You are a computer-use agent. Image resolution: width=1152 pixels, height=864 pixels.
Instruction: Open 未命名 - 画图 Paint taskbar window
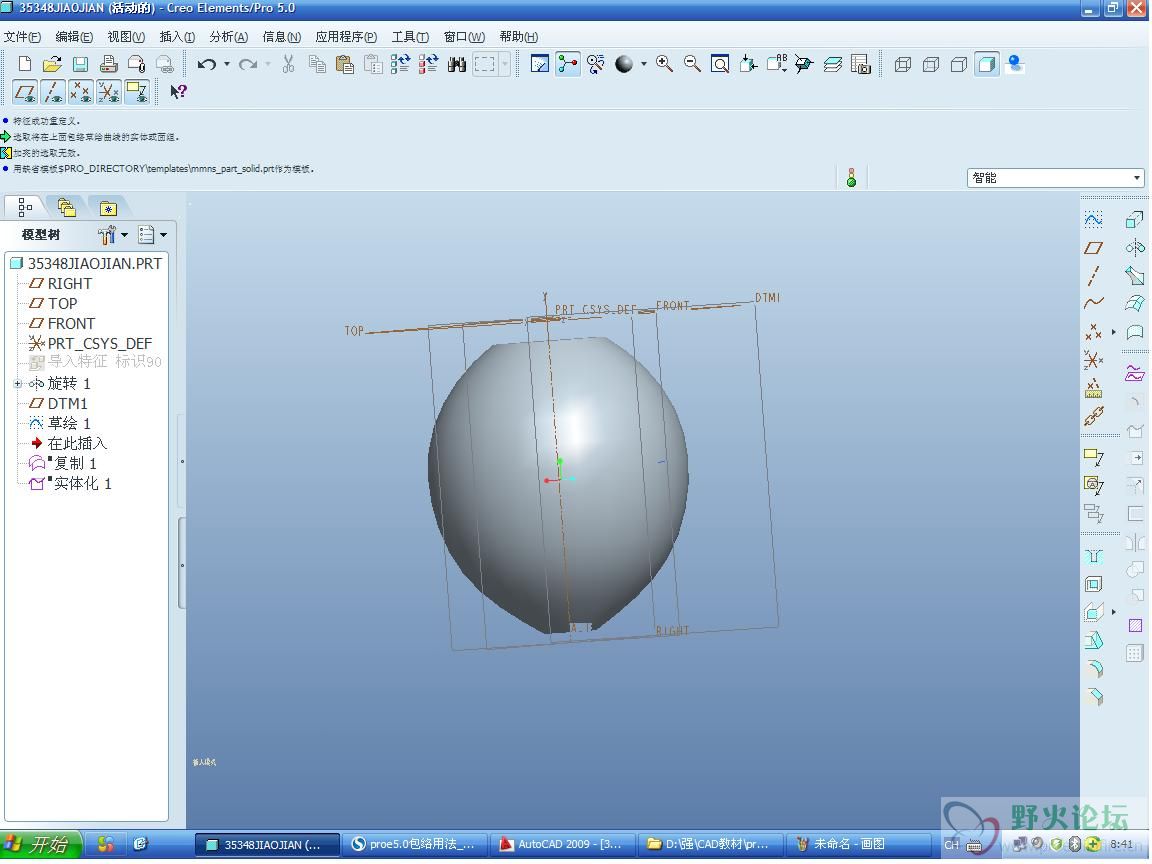coord(857,844)
